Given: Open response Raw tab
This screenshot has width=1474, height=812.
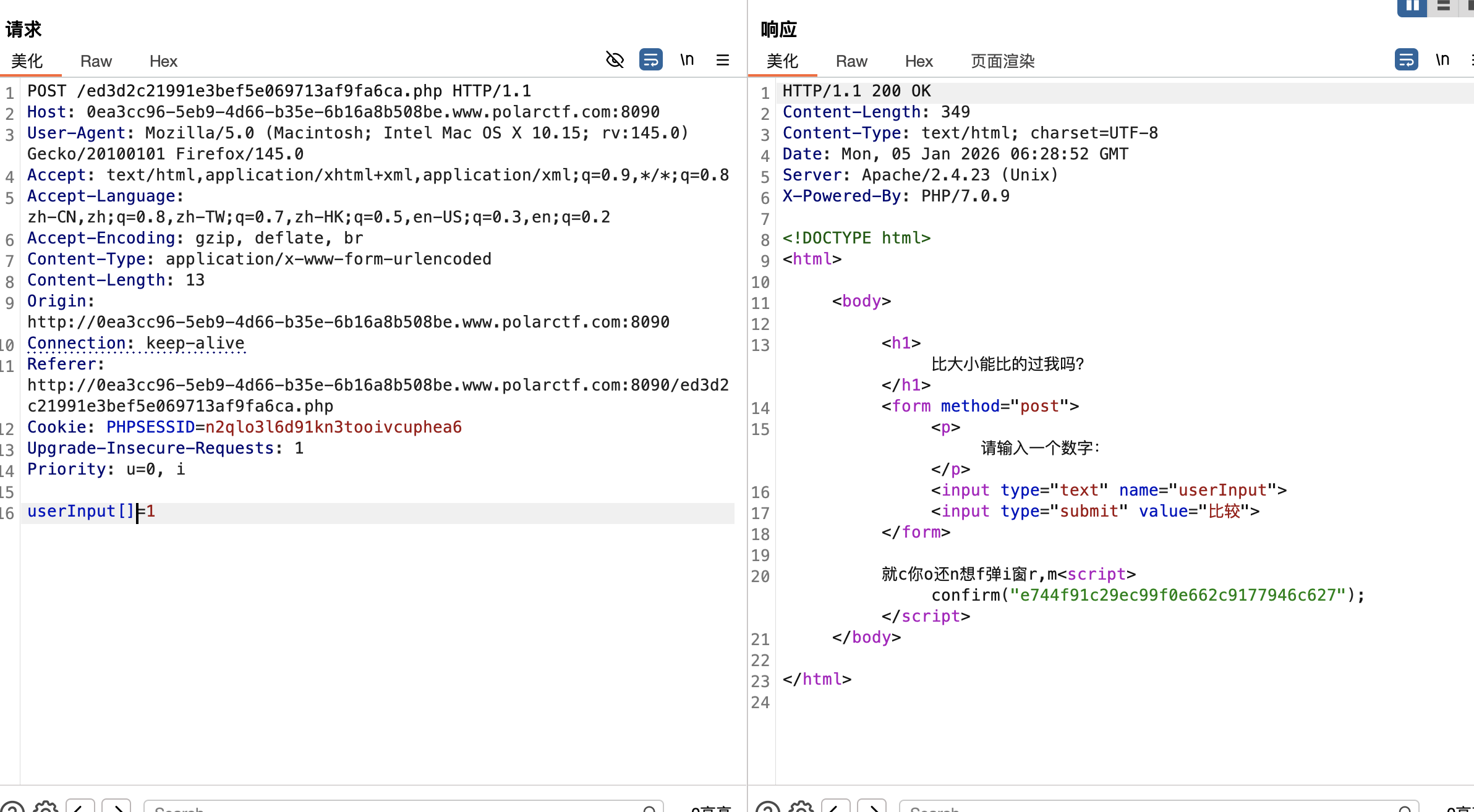Looking at the screenshot, I should point(851,61).
